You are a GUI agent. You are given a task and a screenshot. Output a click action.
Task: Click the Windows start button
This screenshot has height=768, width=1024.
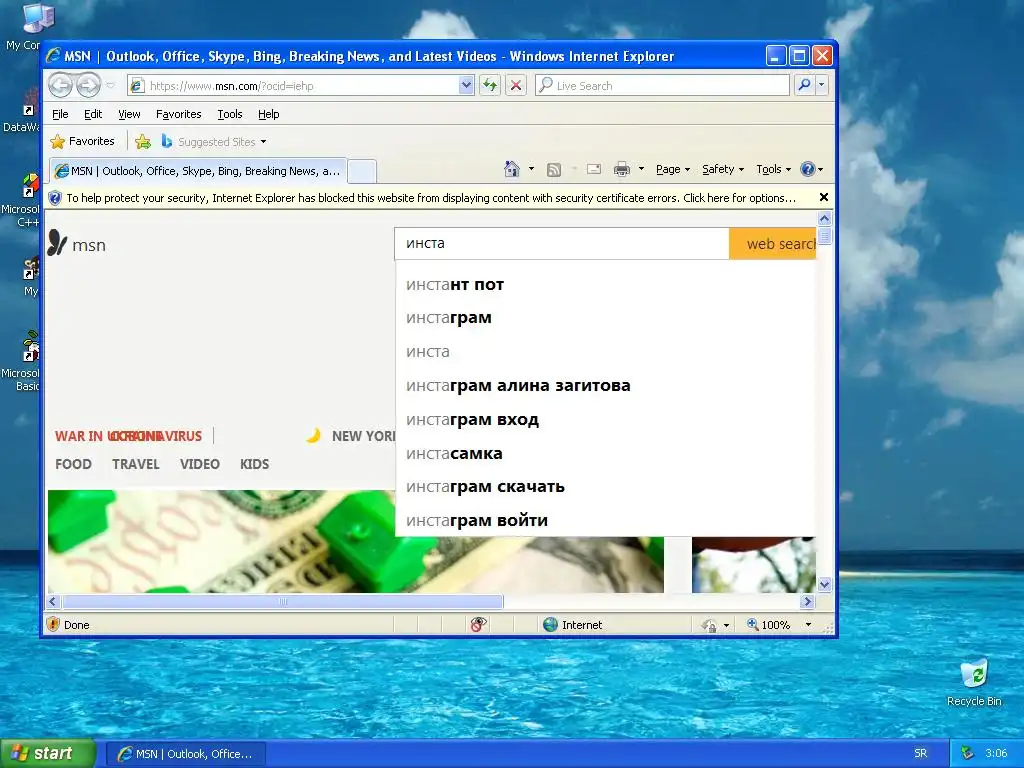pos(47,754)
